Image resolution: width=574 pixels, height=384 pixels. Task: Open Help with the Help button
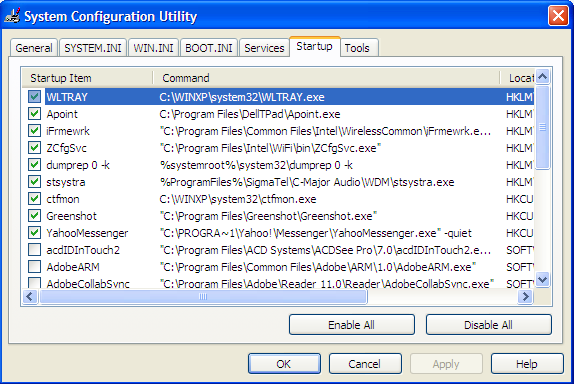point(527,364)
